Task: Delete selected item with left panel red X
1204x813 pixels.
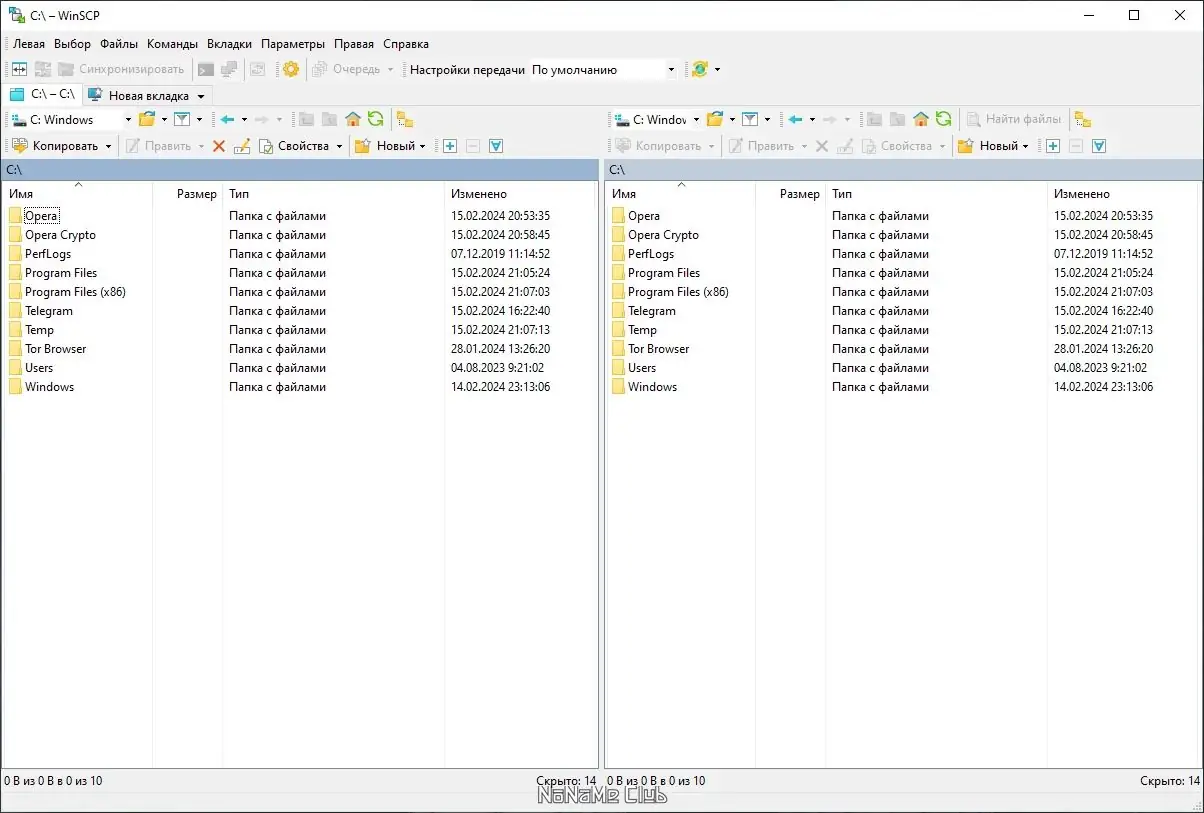Action: pos(219,146)
